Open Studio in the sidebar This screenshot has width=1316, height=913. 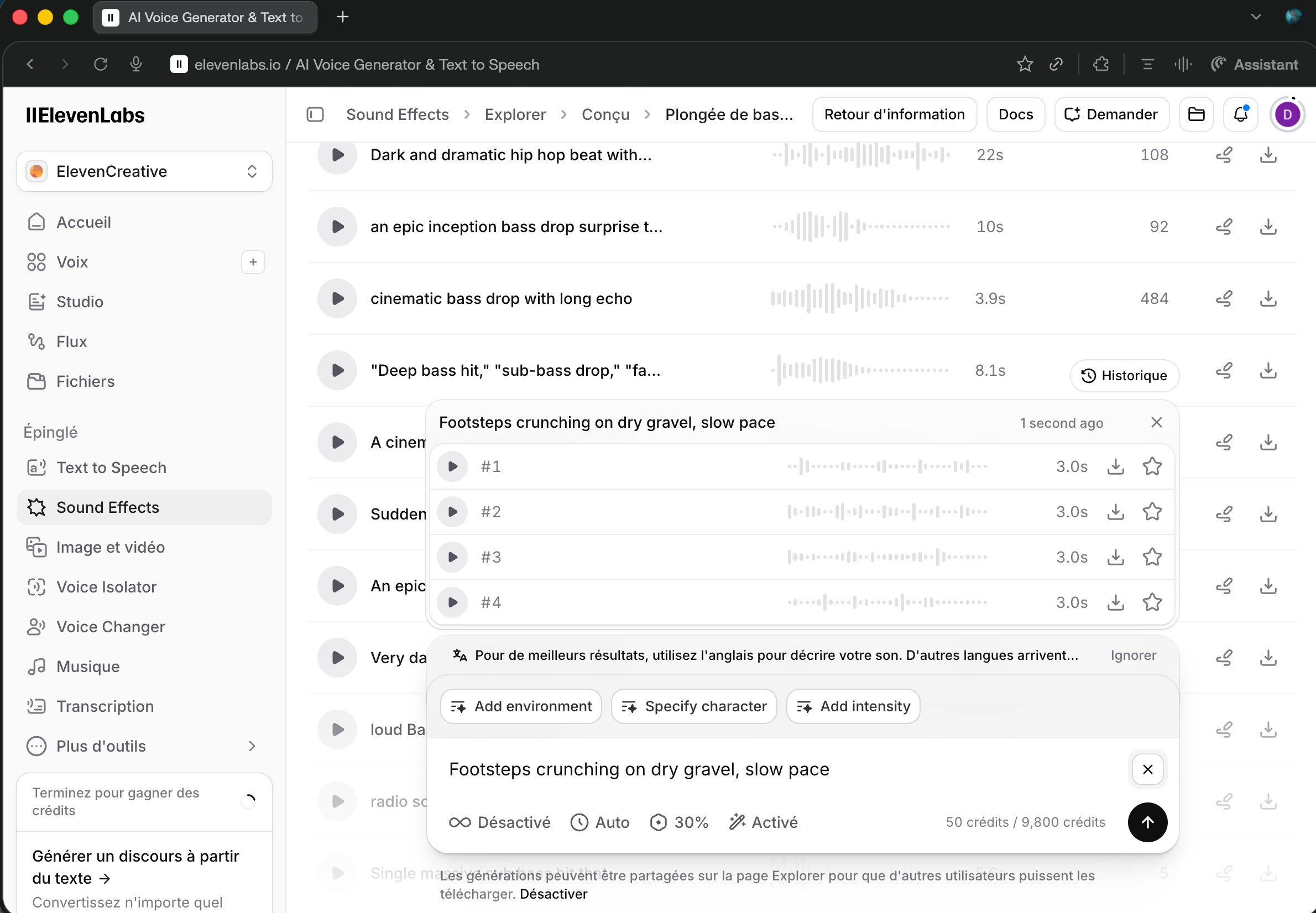click(x=144, y=301)
